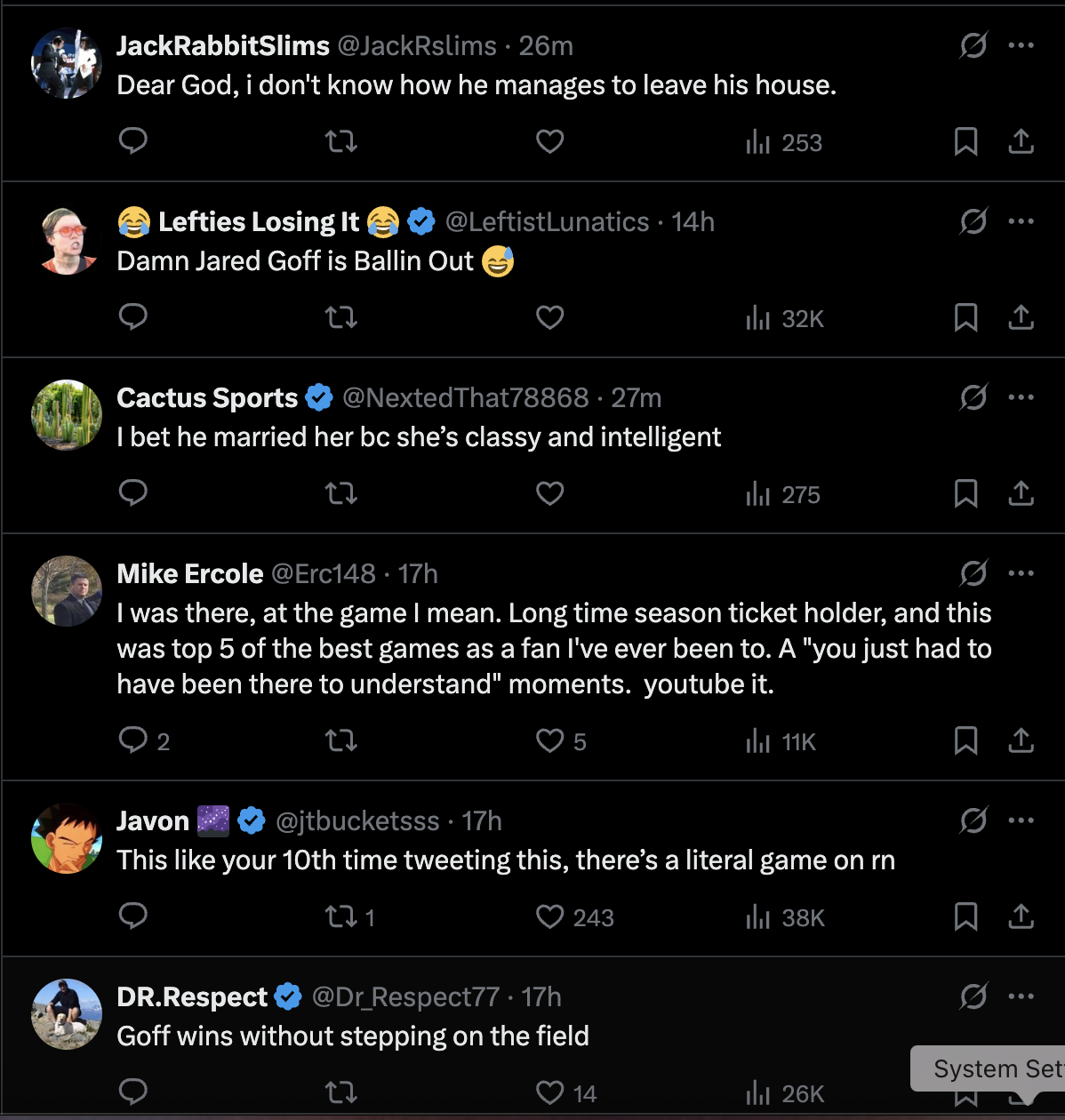Click the Cactus Sports cactus avatar
1065x1120 pixels.
coord(67,415)
